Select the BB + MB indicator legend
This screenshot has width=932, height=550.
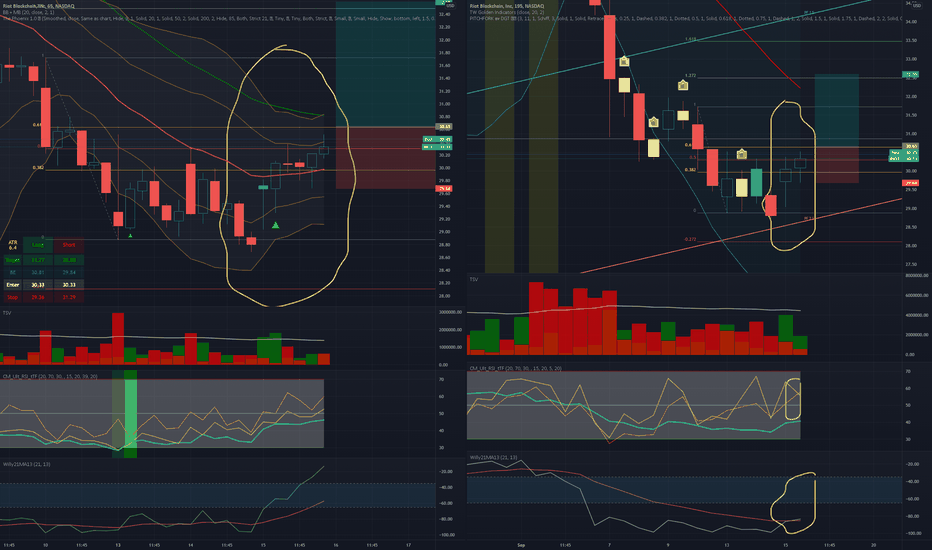28,12
